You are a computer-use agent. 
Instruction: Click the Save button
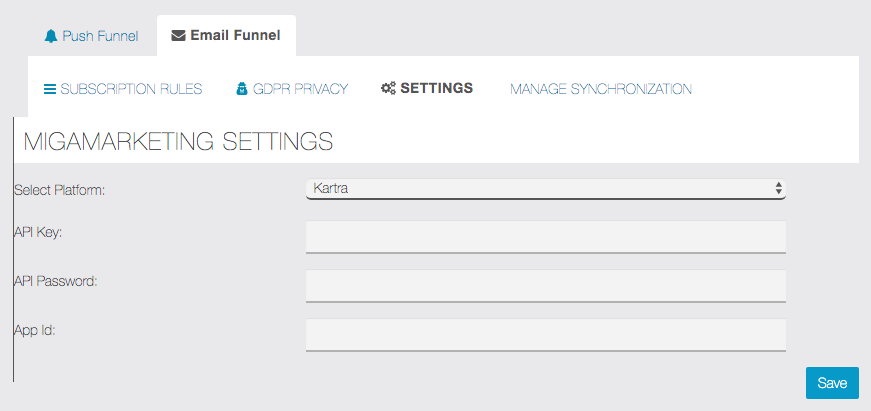coord(832,383)
